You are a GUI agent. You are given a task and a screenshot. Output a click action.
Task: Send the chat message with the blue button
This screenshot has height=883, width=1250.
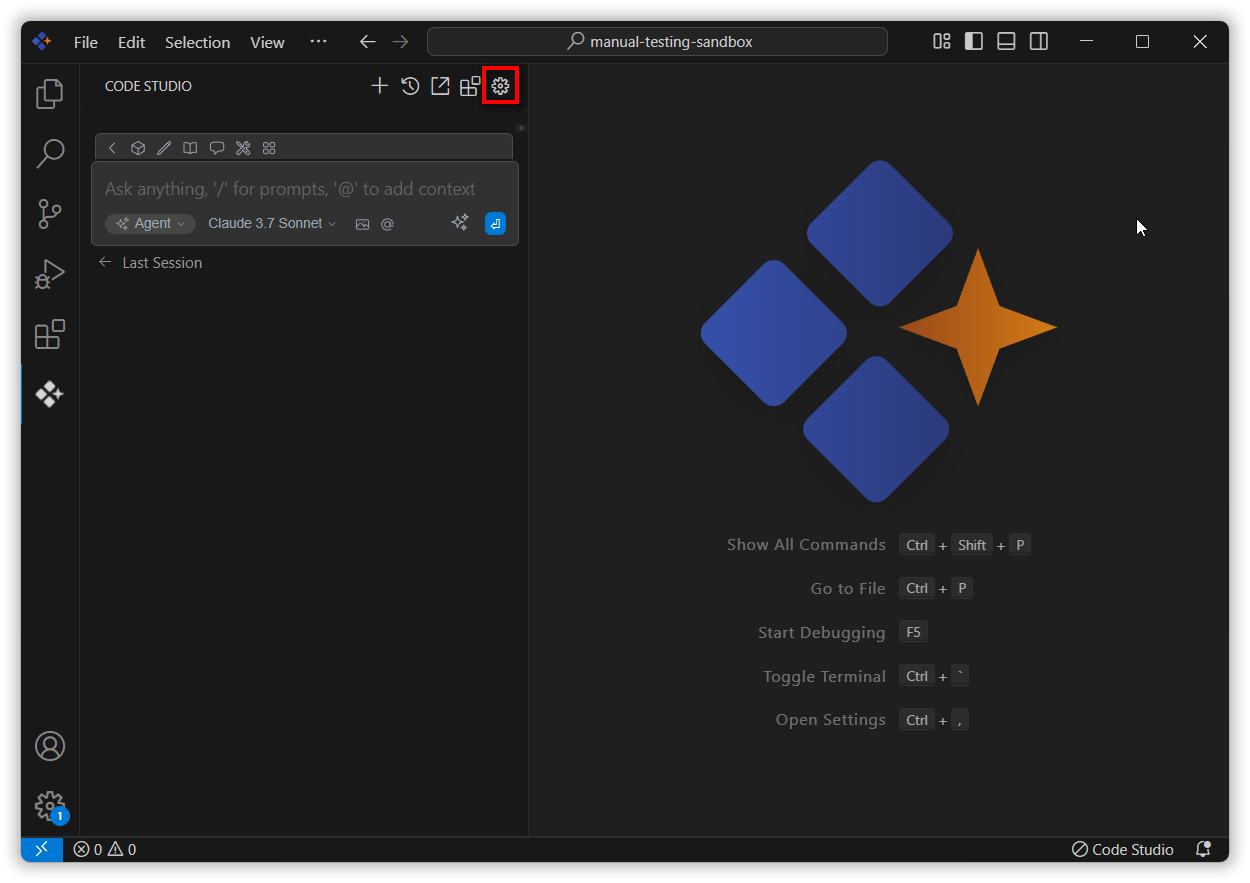(495, 224)
